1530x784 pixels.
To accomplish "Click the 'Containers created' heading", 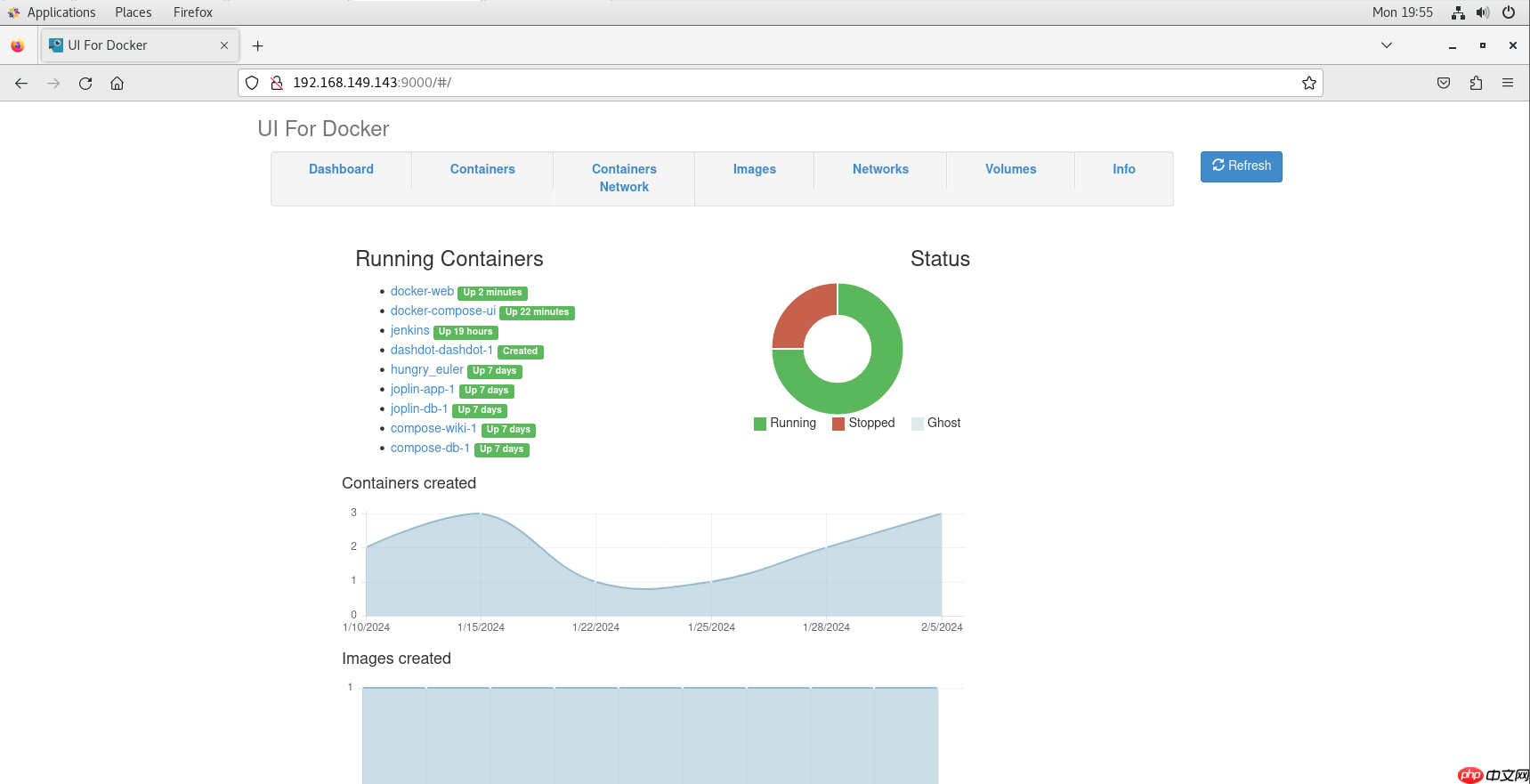I will pos(409,483).
